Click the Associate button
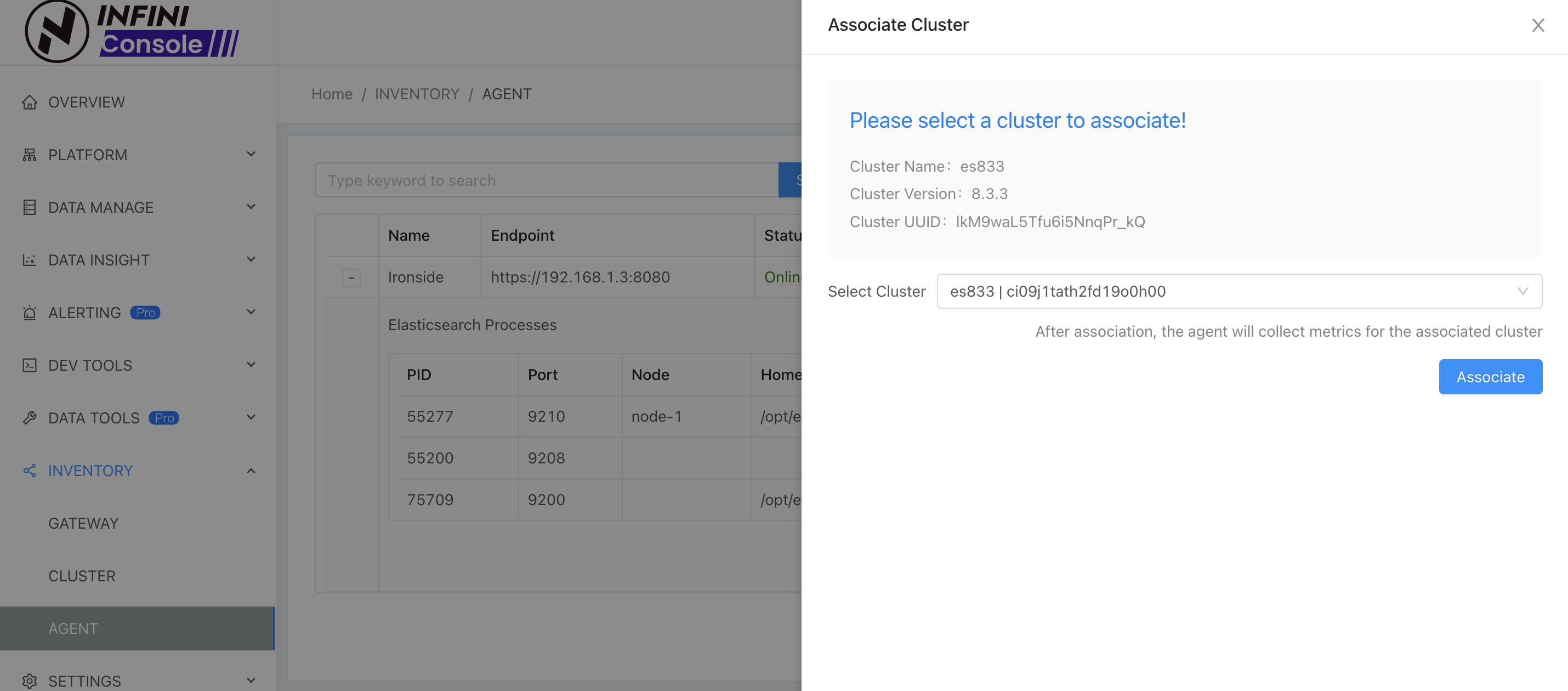The width and height of the screenshot is (1568, 691). point(1490,377)
